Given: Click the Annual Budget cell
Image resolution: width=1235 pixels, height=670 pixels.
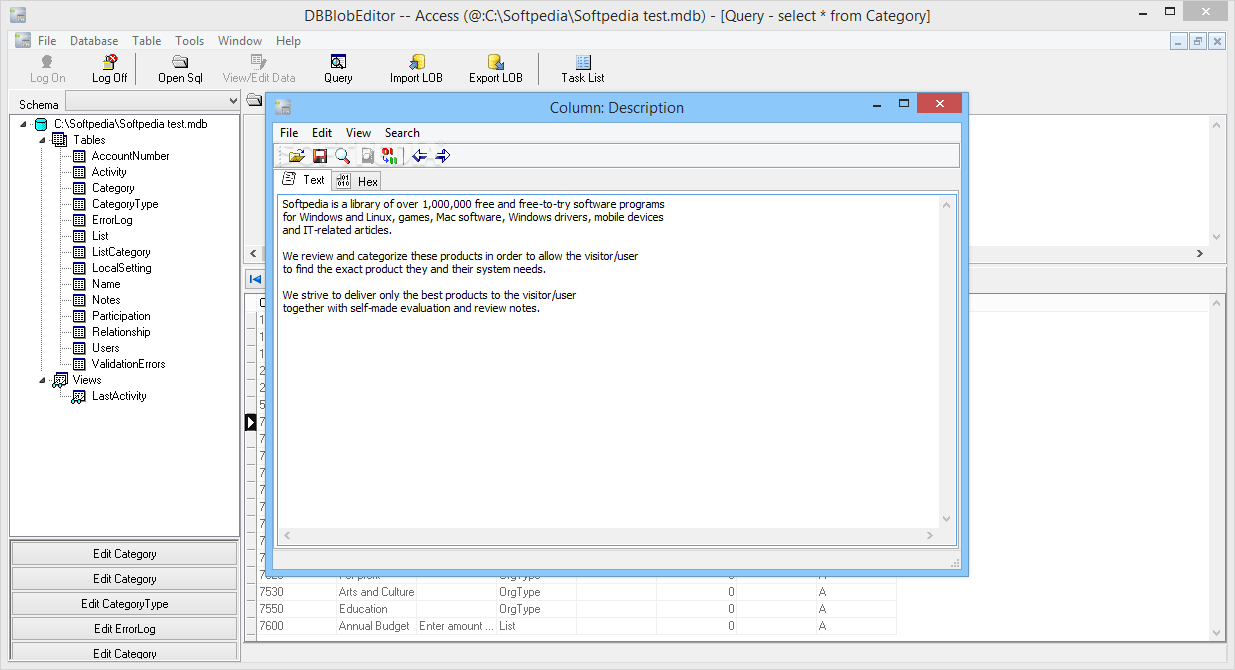Looking at the screenshot, I should [376, 626].
